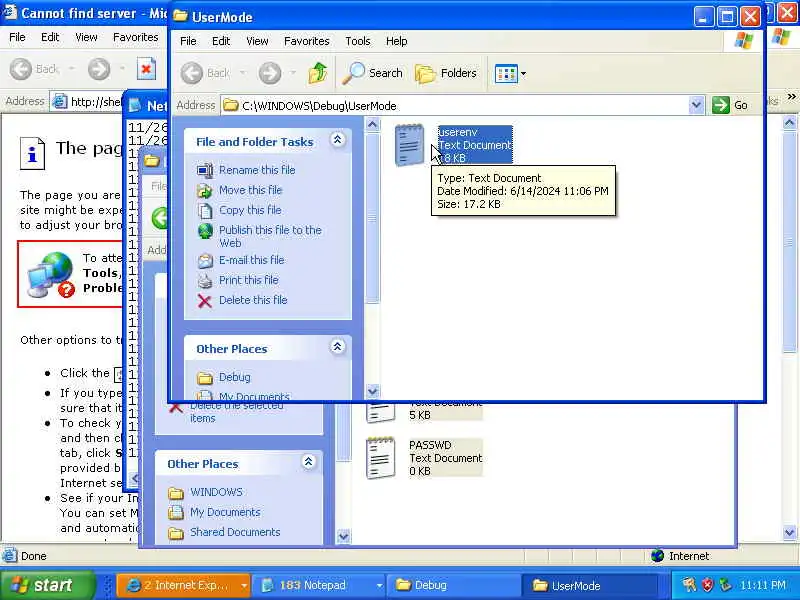800x600 pixels.
Task: Click the Shared Documents folder icon
Action: 176,533
